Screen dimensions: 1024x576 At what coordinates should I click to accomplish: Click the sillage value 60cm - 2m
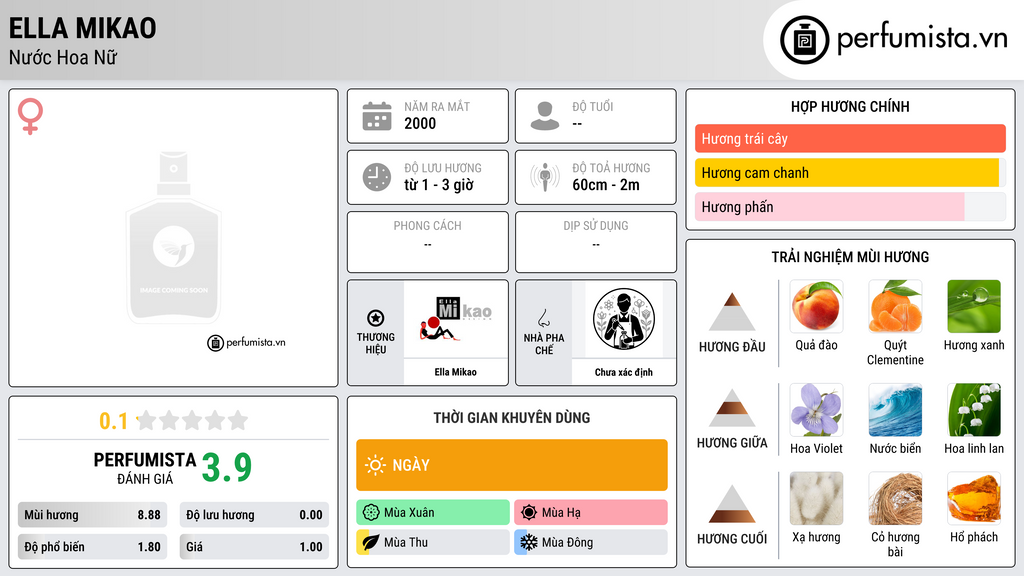click(606, 185)
